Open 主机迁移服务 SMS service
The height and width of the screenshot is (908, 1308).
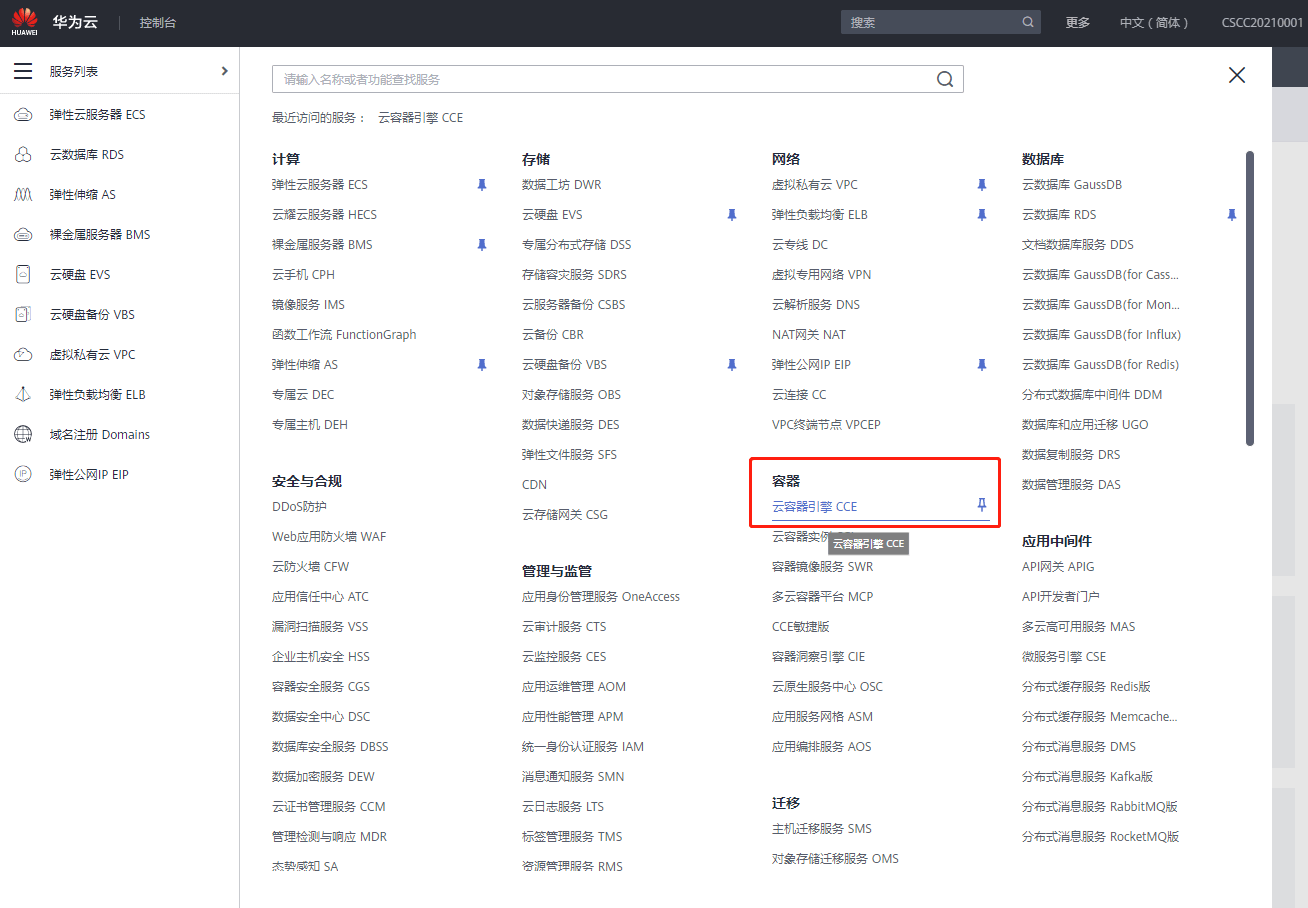tap(822, 829)
